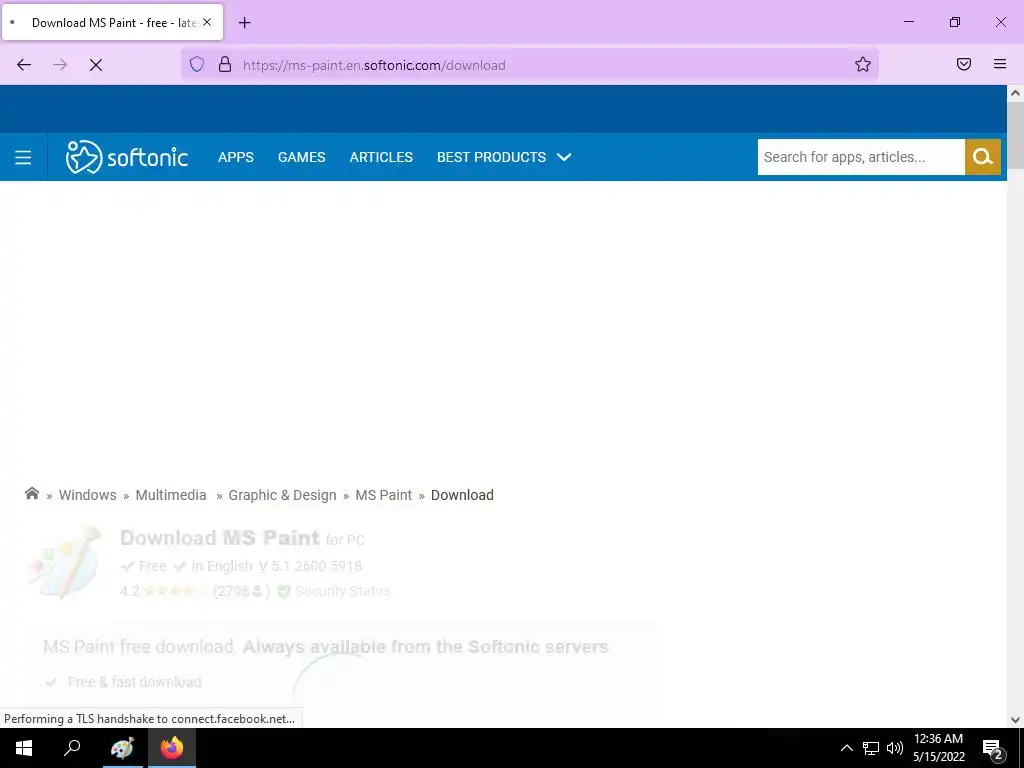This screenshot has height=768, width=1024.
Task: Open the tracking protection shield icon
Action: click(197, 64)
